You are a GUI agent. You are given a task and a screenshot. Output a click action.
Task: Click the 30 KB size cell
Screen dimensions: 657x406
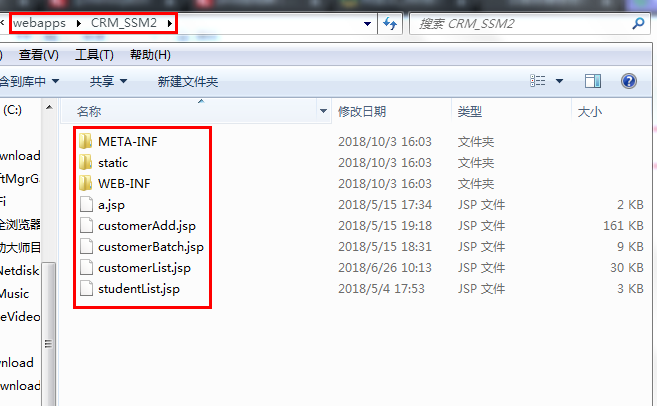[x=627, y=267]
